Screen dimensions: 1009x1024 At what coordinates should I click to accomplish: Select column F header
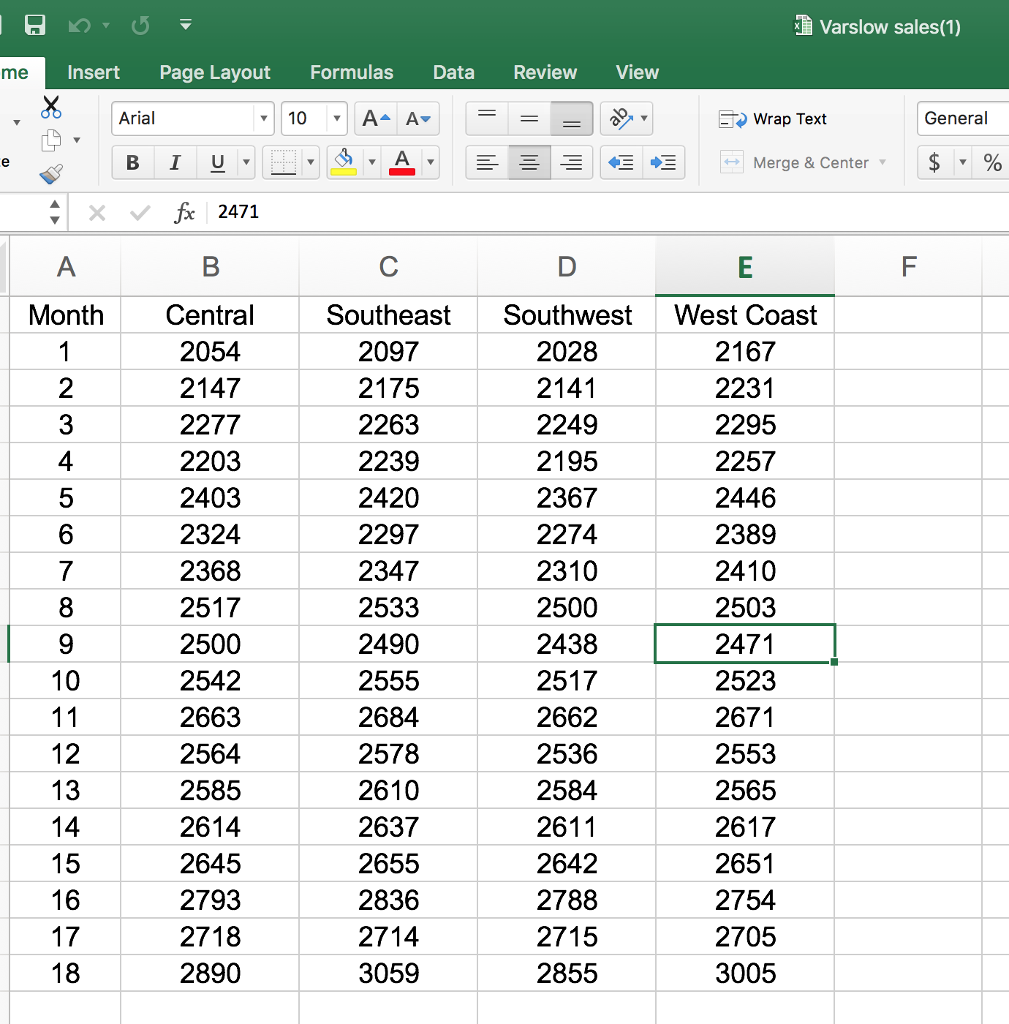click(908, 266)
